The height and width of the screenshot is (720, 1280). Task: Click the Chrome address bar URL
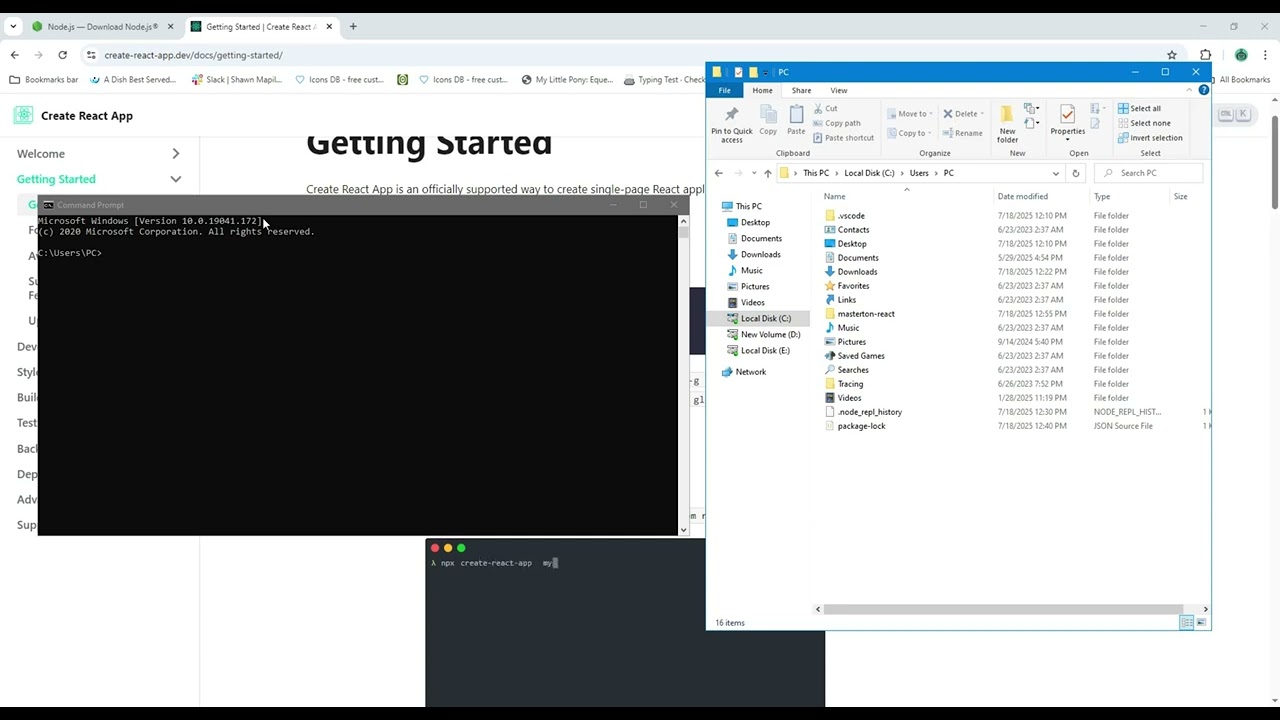point(193,55)
